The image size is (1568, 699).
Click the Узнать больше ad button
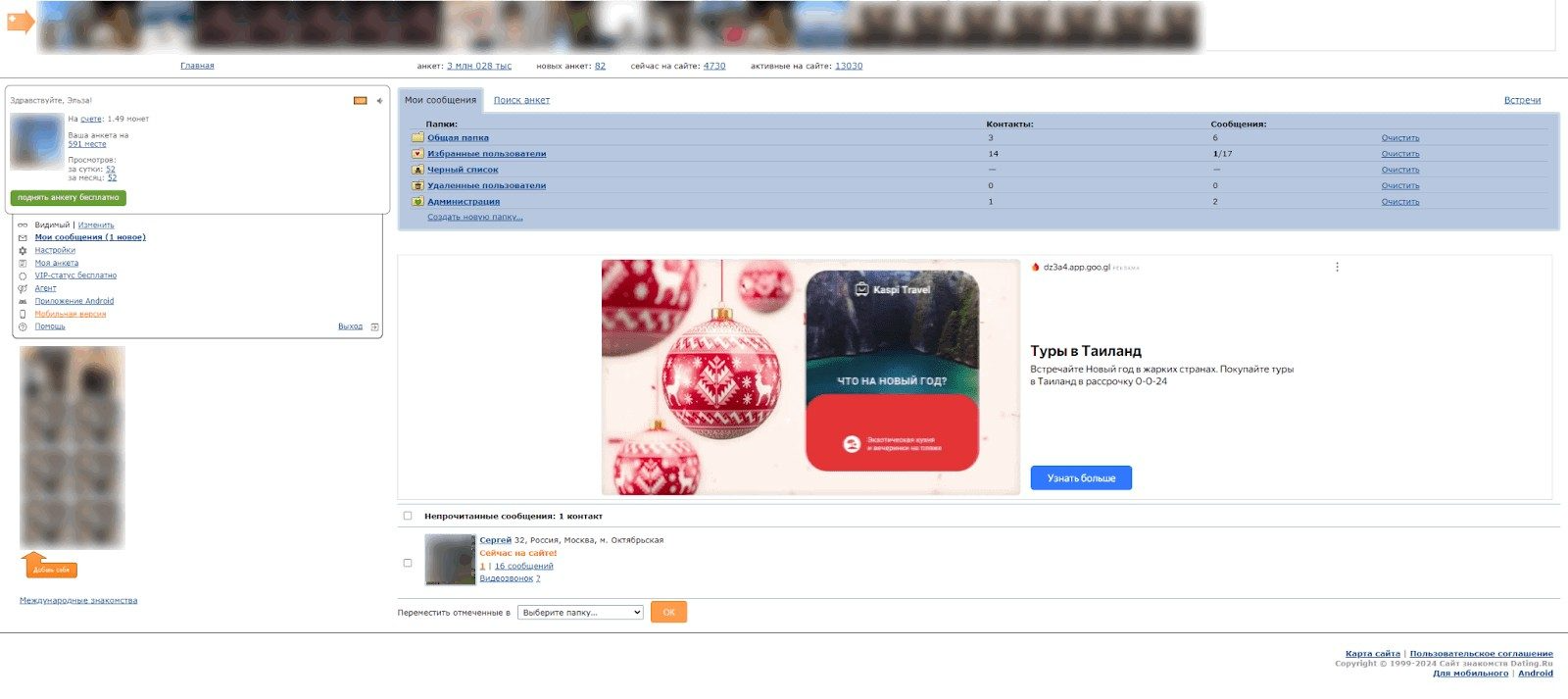pyautogui.click(x=1081, y=478)
